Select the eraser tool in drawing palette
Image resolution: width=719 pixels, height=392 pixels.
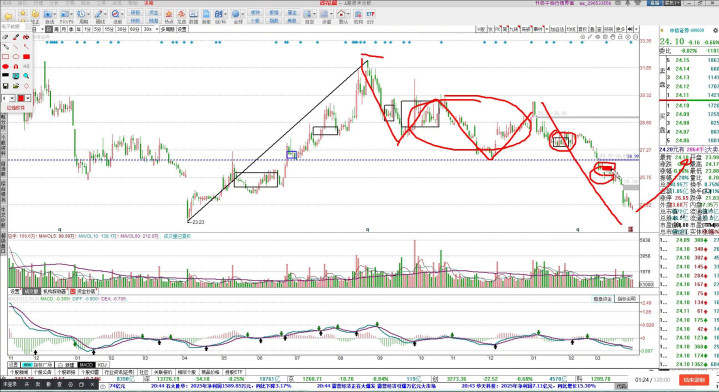coord(5,37)
